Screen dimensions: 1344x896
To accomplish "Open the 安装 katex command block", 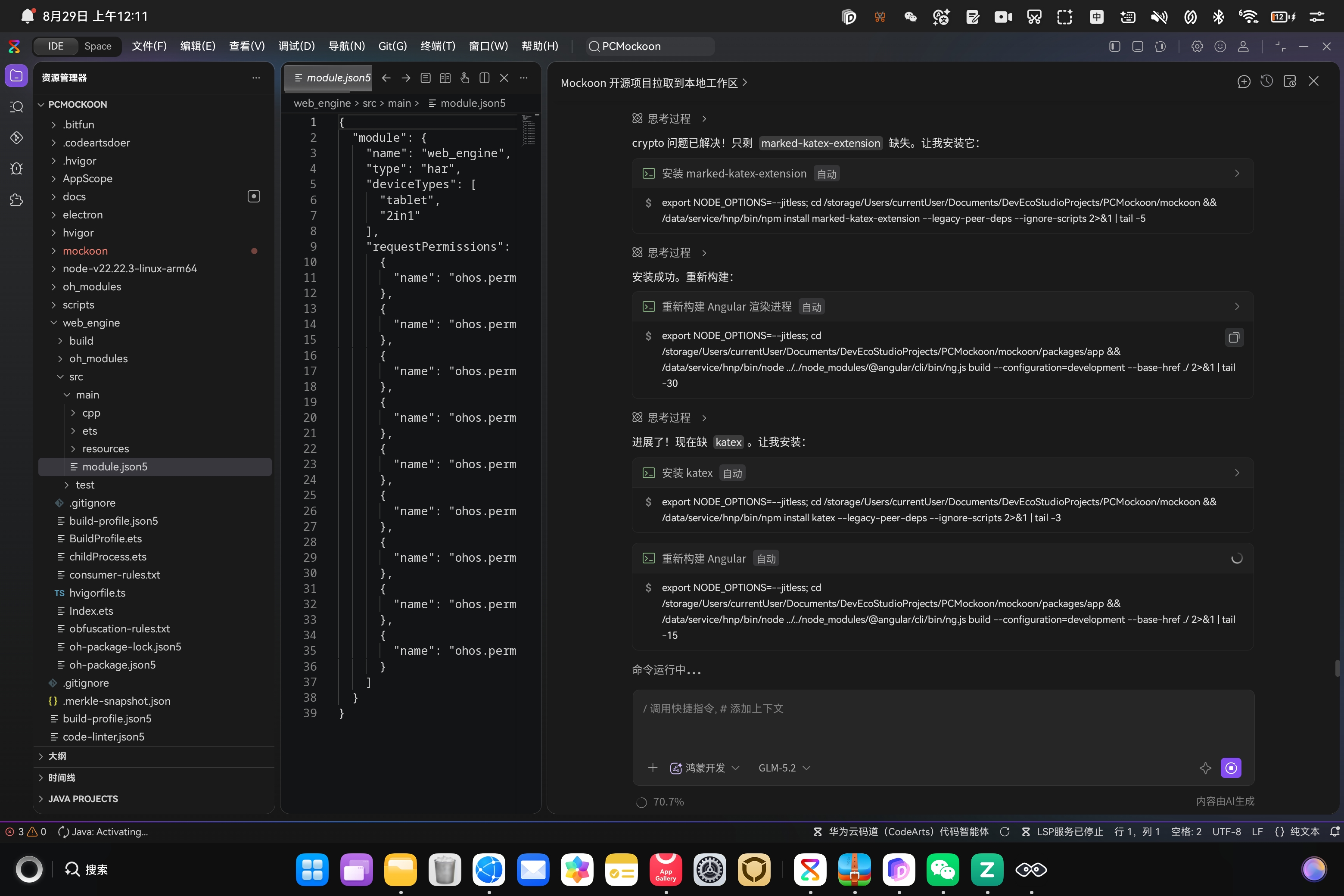I will coord(942,473).
